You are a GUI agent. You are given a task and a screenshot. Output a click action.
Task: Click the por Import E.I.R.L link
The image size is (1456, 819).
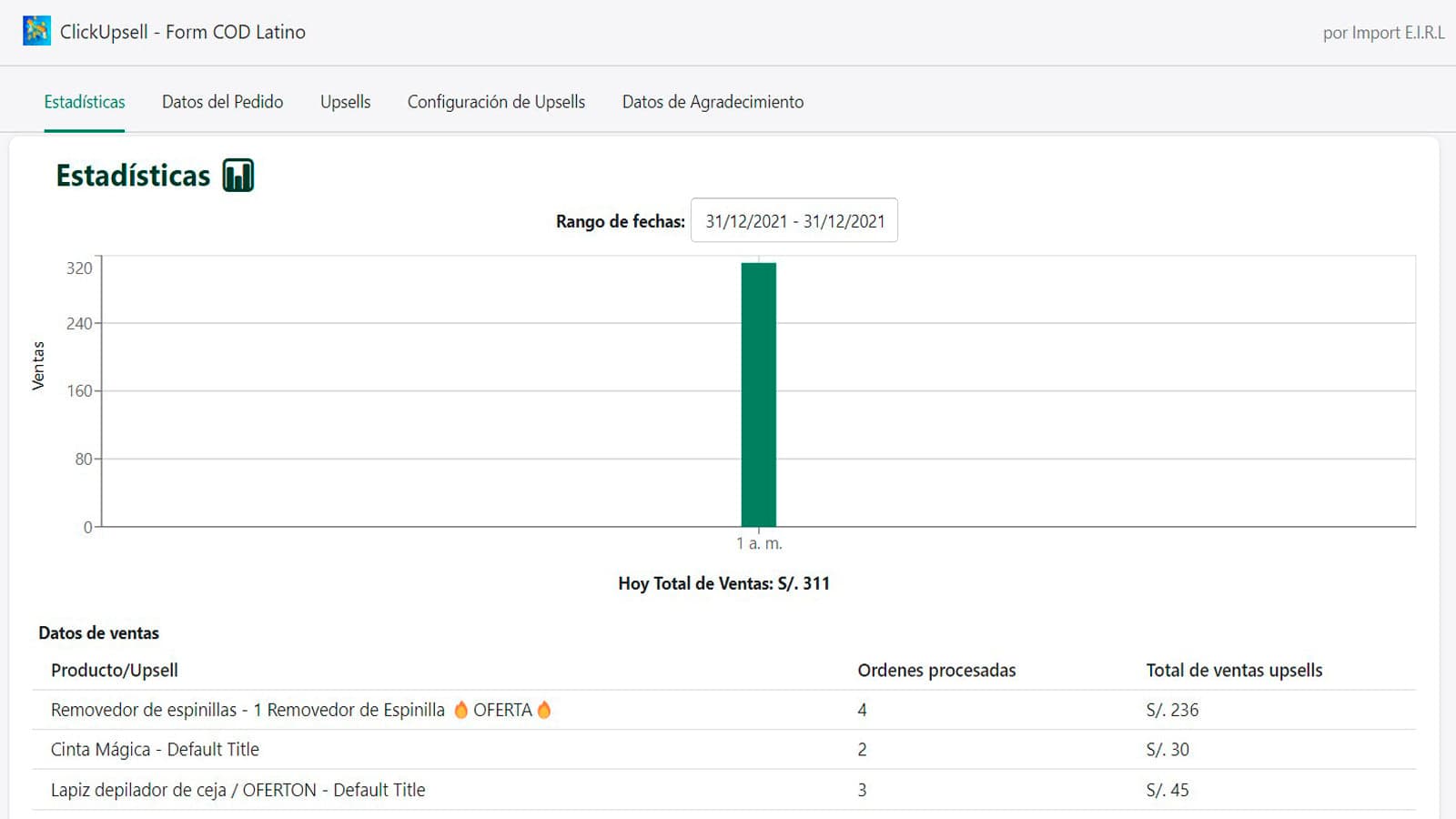[1382, 32]
